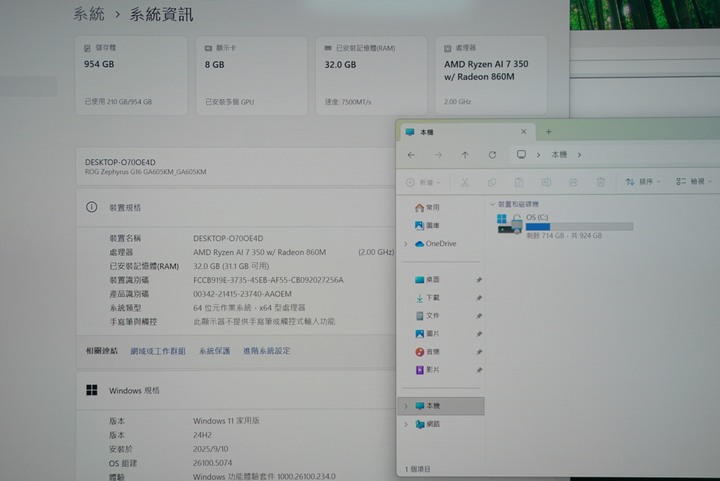The image size is (720, 481).
Task: Open the 網域或工作群組 link
Action: pyautogui.click(x=158, y=351)
